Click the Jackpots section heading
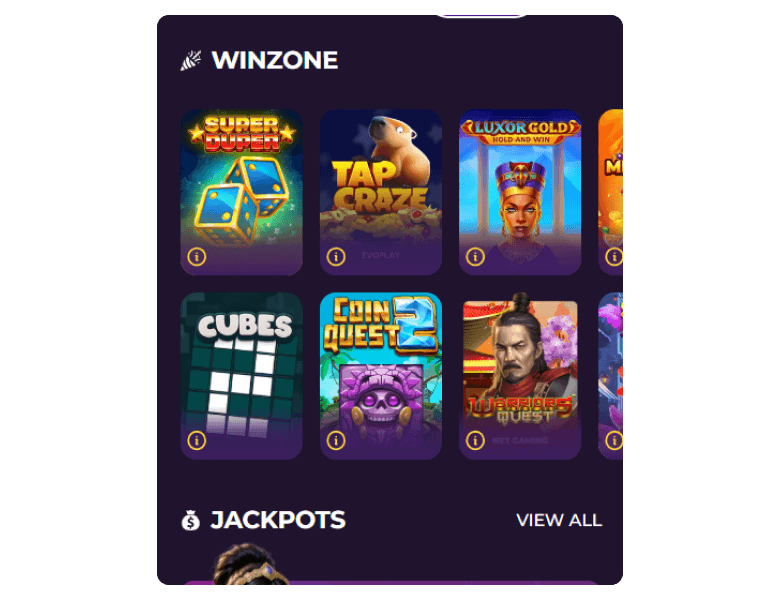This screenshot has width=780, height=600. coord(278,520)
